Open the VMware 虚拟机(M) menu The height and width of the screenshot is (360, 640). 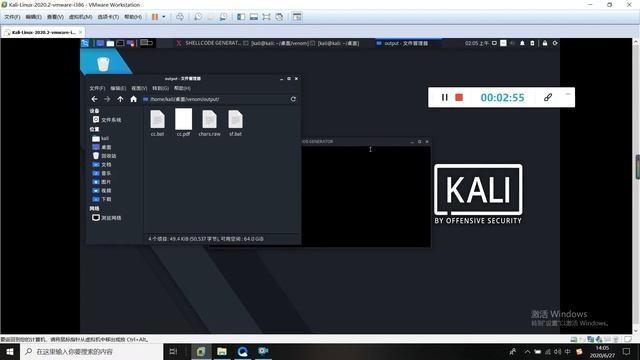80,17
